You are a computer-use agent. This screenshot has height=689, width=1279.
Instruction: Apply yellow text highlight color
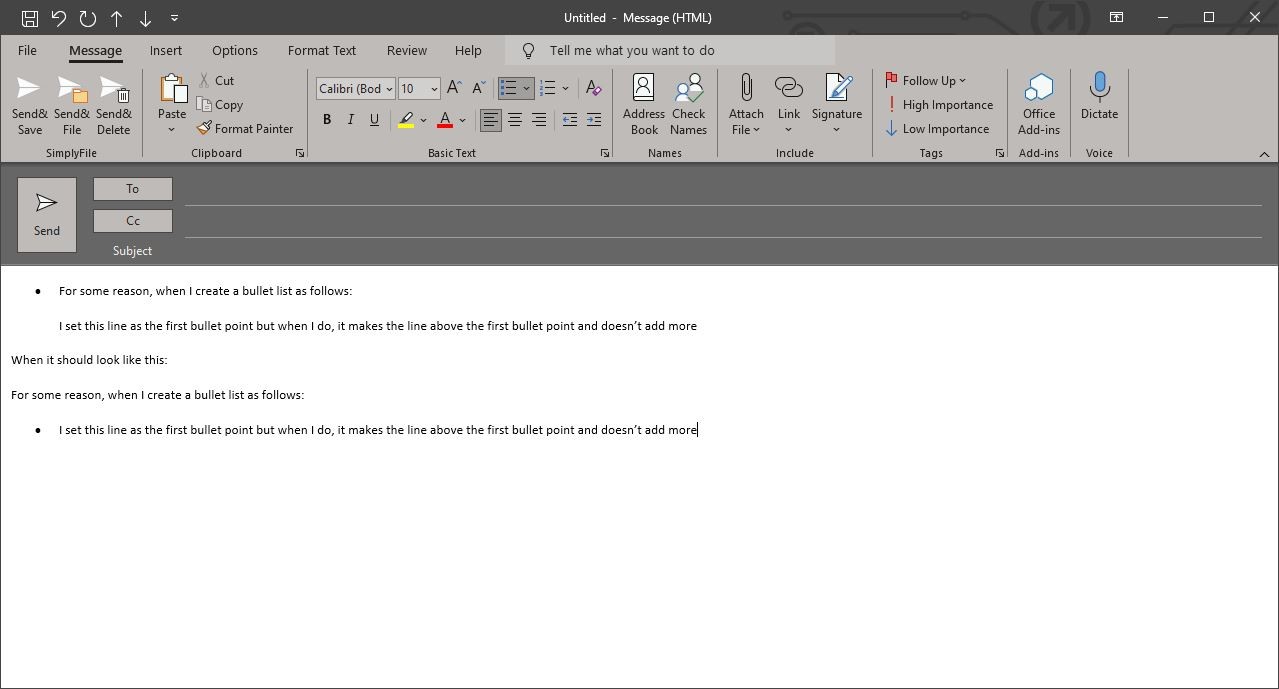406,120
